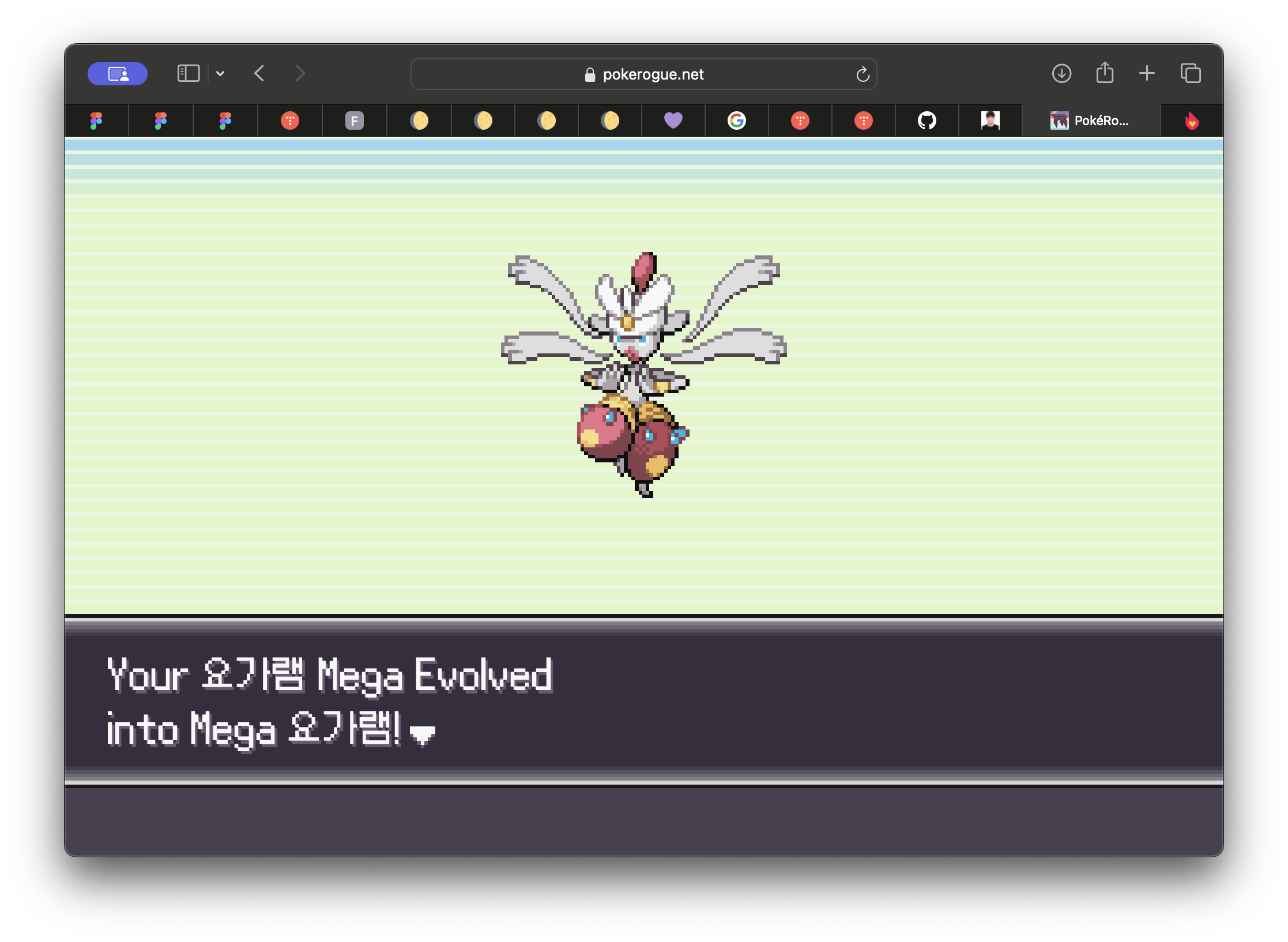The width and height of the screenshot is (1288, 942).
Task: Expand the tab group chevron menu
Action: [x=220, y=74]
